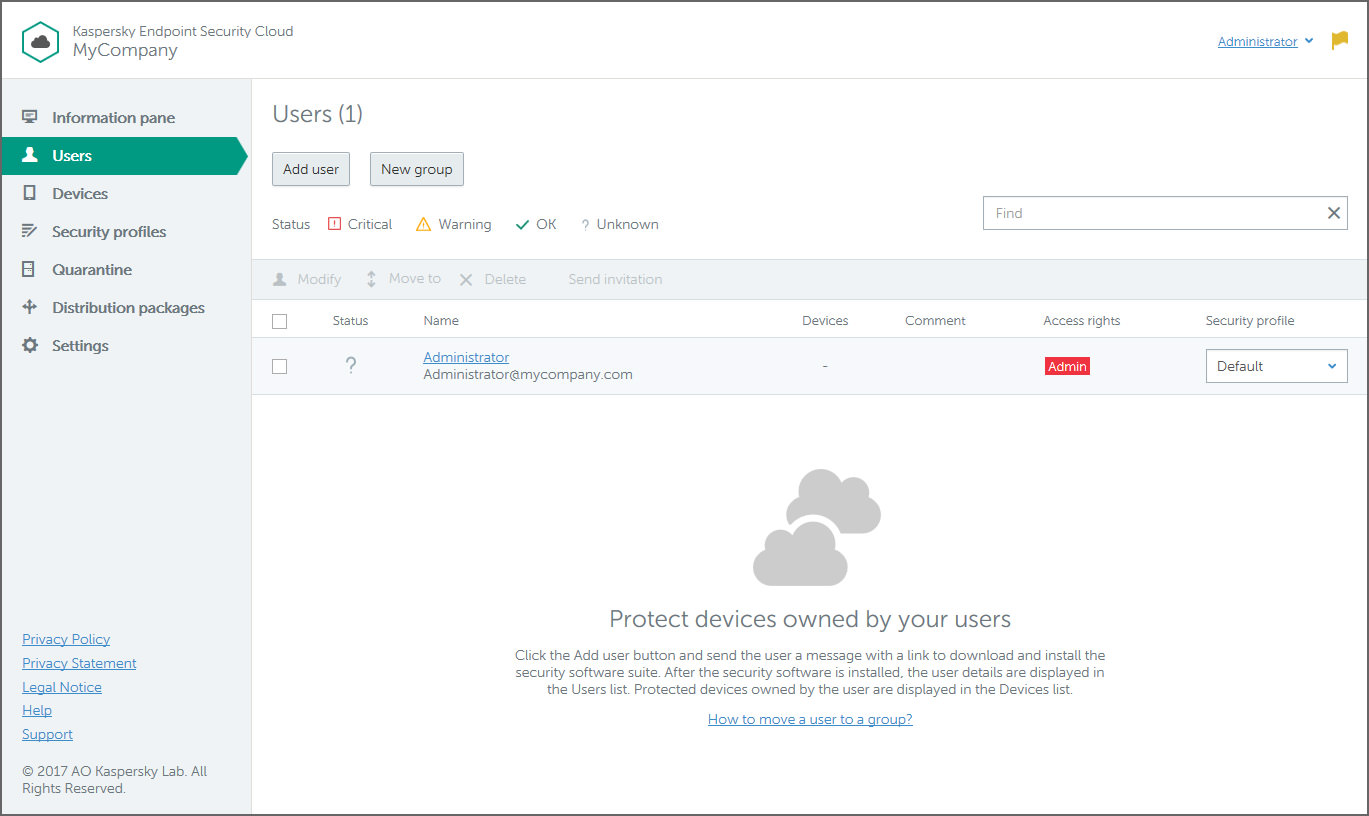Screen dimensions: 1369x816
Task: Click the Name column header
Action: [x=441, y=321]
